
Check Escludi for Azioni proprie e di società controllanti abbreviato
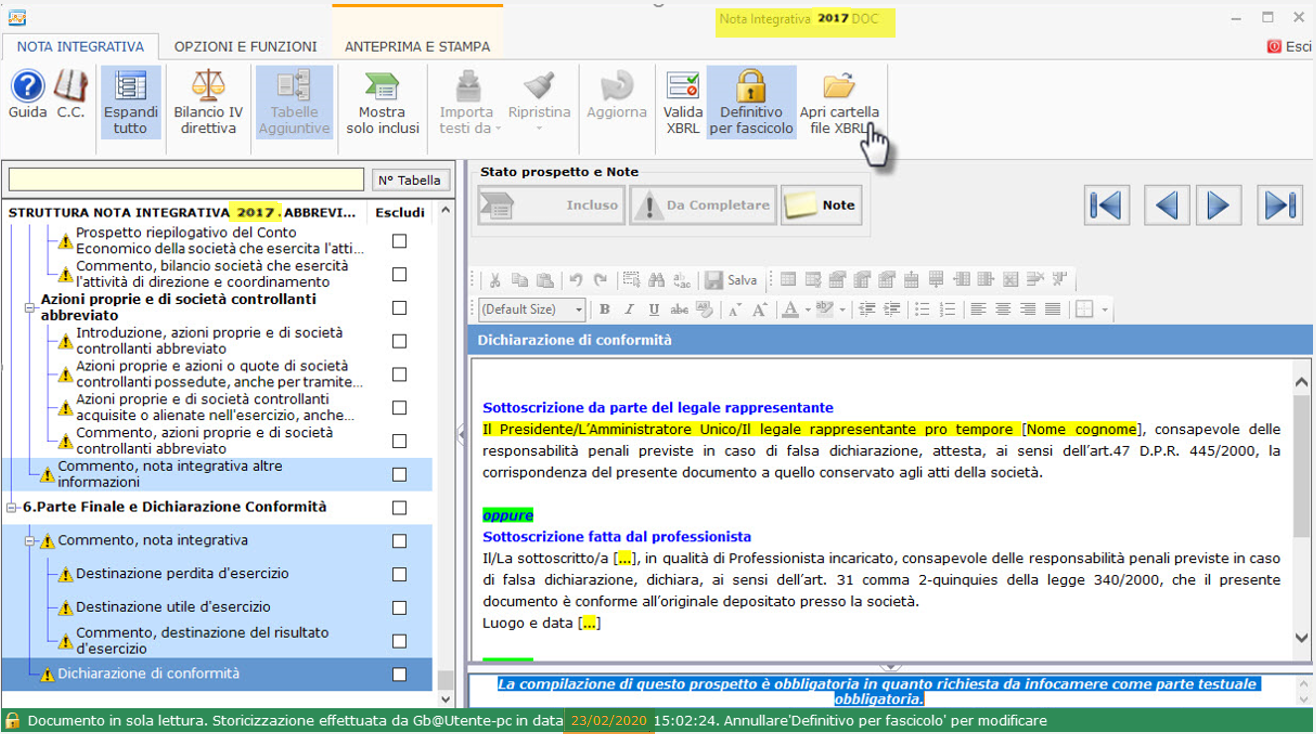pyautogui.click(x=399, y=307)
